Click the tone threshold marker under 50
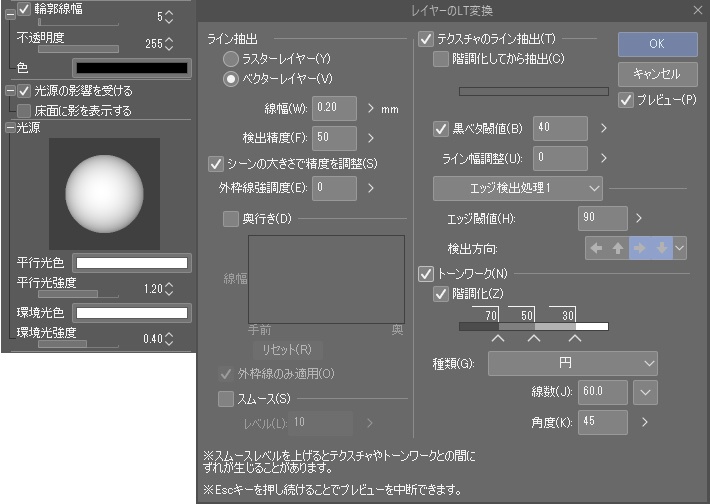 pos(534,338)
